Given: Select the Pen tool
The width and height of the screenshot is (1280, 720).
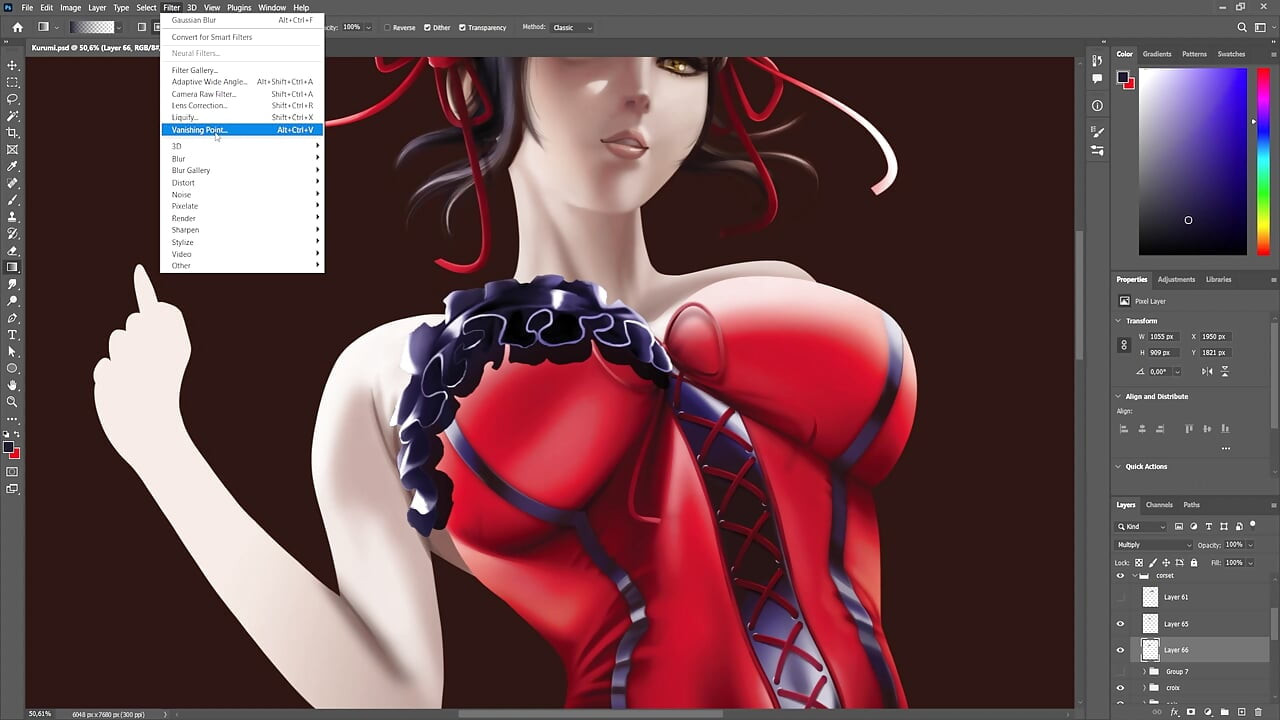Looking at the screenshot, I should (13, 318).
